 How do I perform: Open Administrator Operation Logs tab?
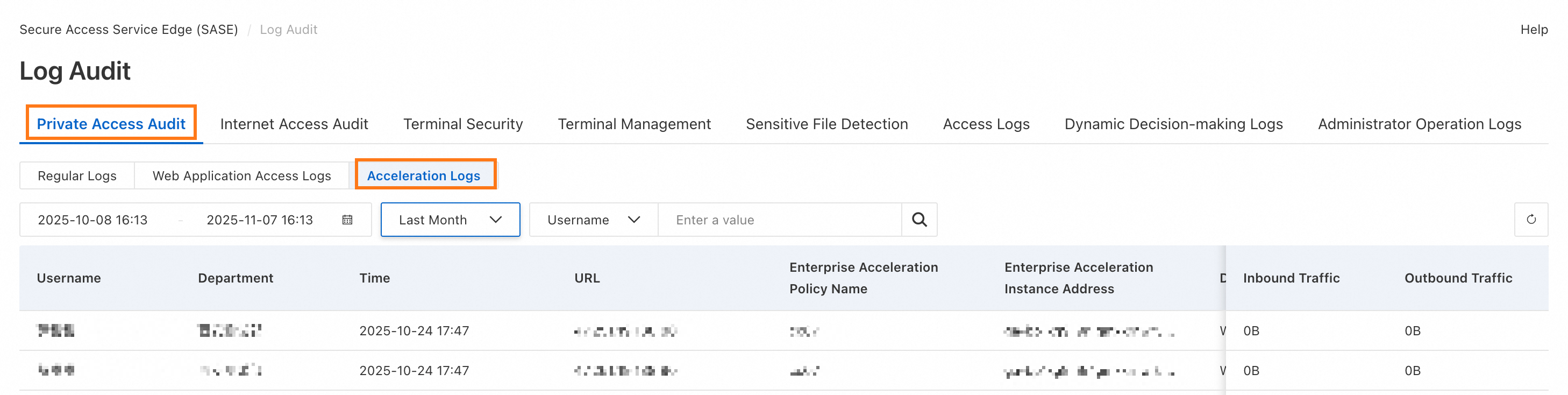1419,124
